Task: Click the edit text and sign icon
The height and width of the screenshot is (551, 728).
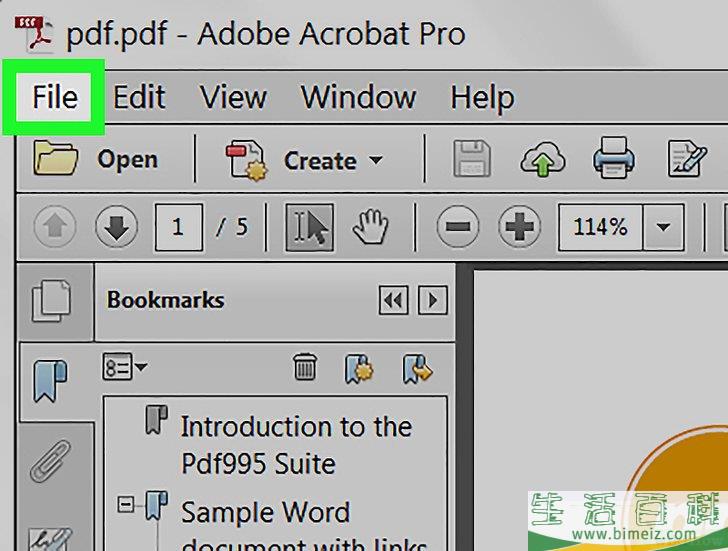Action: (687, 159)
